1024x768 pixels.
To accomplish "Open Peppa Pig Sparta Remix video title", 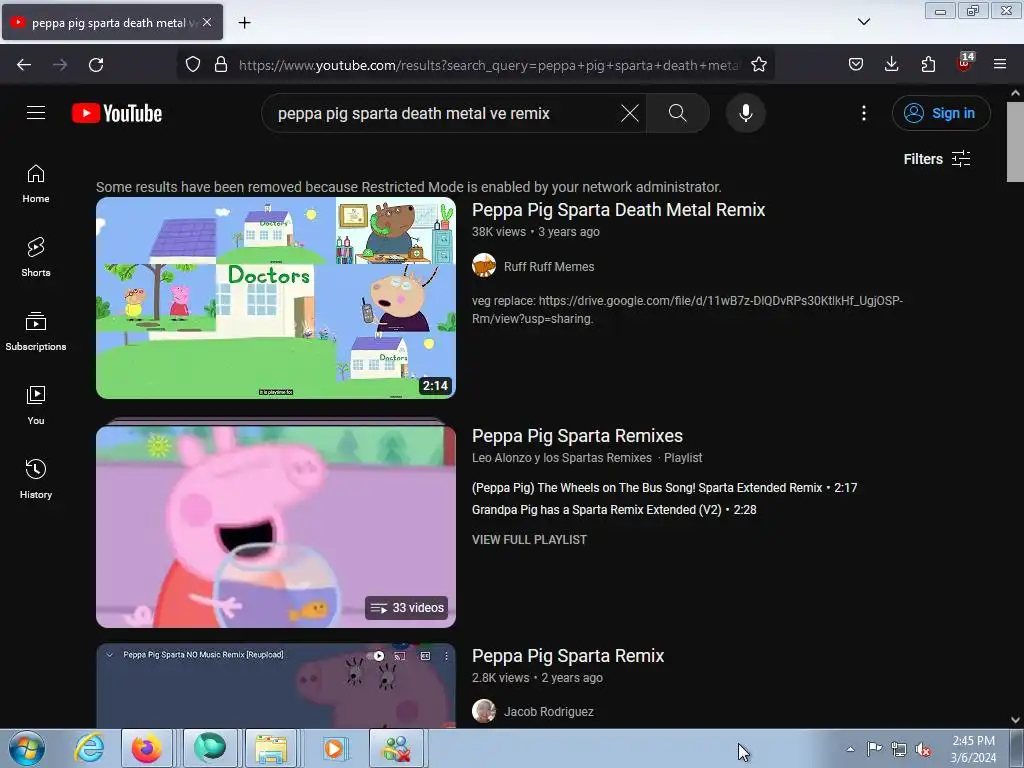I will point(568,656).
